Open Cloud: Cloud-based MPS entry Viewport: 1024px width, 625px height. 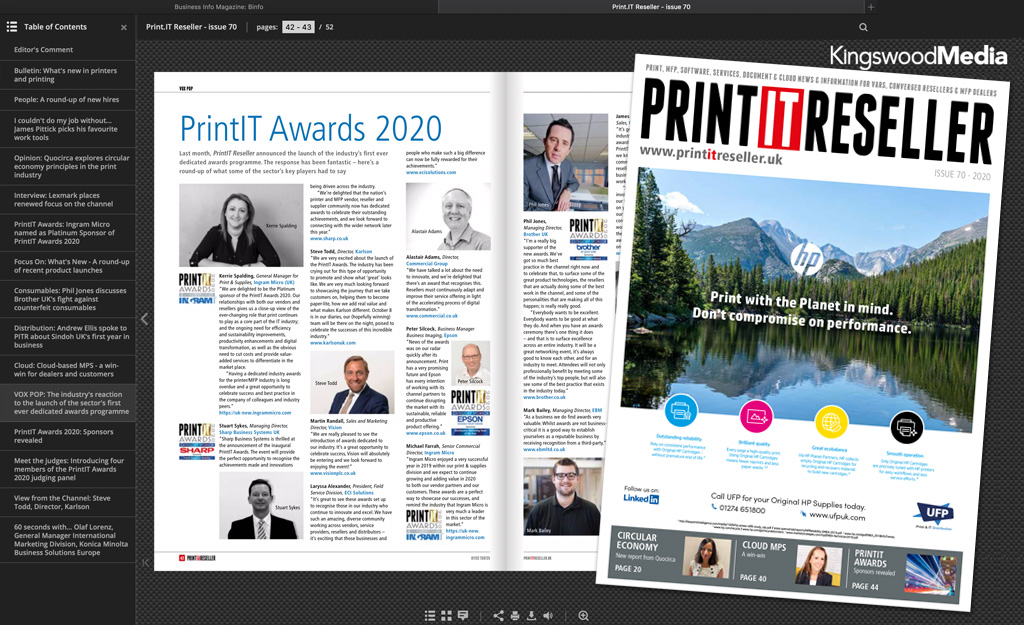pos(68,370)
